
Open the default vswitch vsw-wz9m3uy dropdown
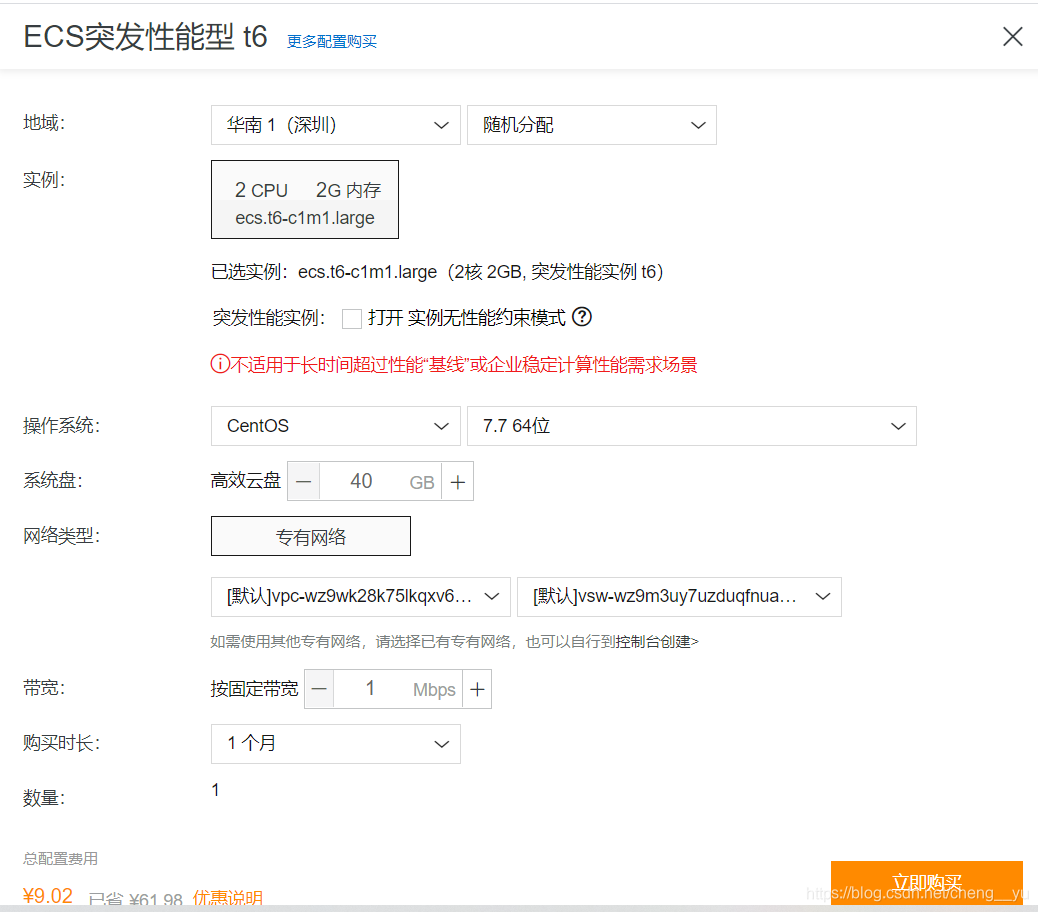coord(679,597)
